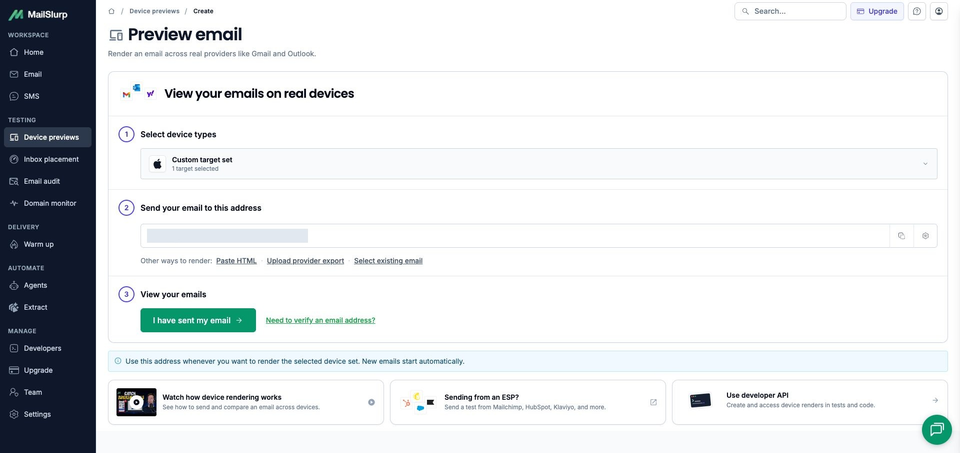Expand the Custom target set dropdown
The image size is (960, 453).
pos(539,163)
